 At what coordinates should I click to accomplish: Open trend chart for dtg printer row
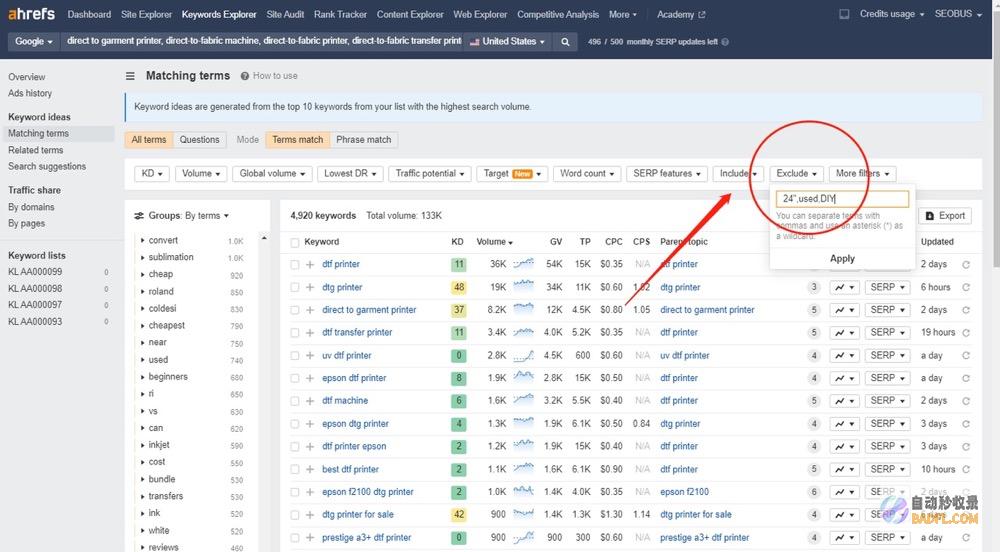844,287
